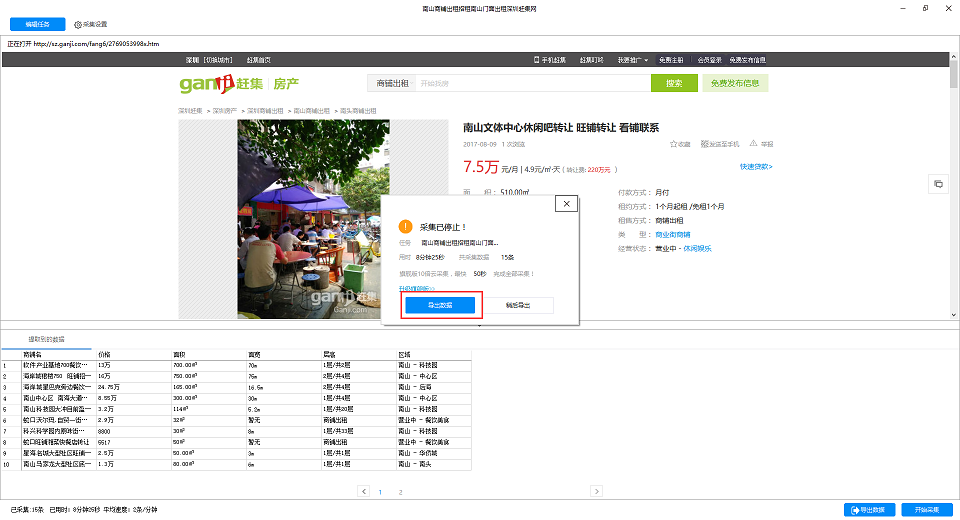Select the 8800 price cell
Image resolution: width=960 pixels, height=520 pixels.
133,431
